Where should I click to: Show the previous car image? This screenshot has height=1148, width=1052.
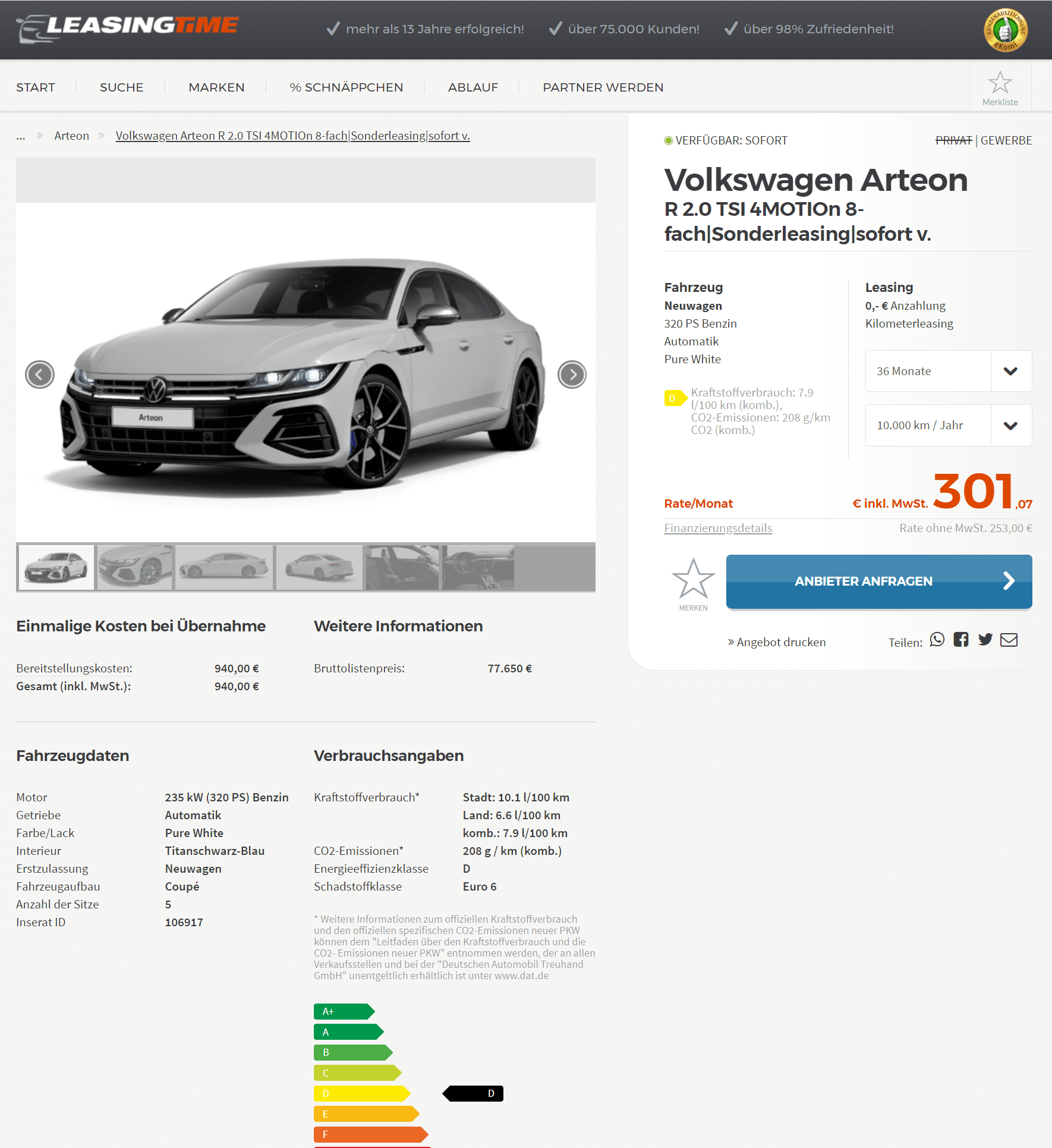(40, 375)
